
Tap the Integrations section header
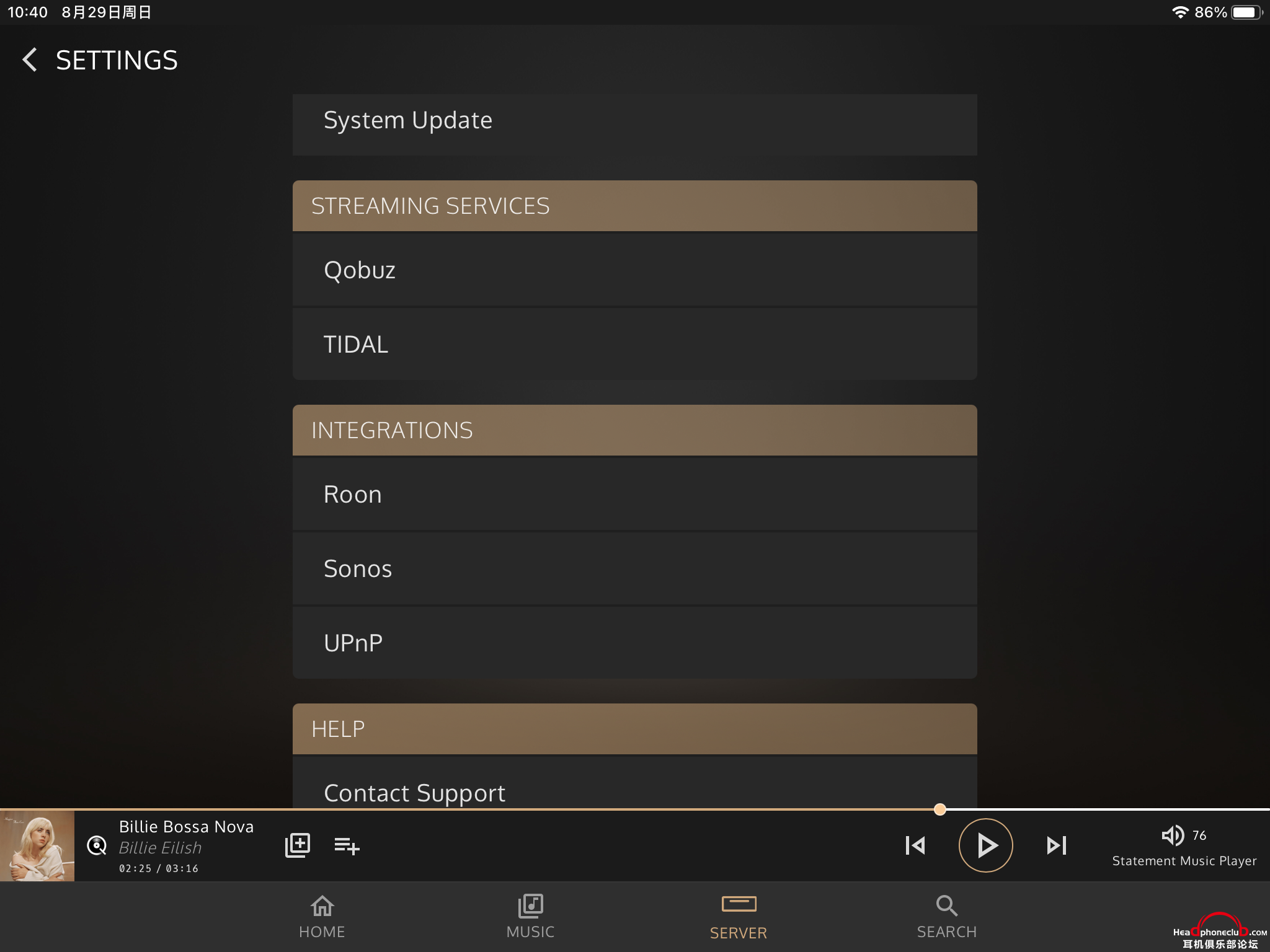[x=634, y=430]
